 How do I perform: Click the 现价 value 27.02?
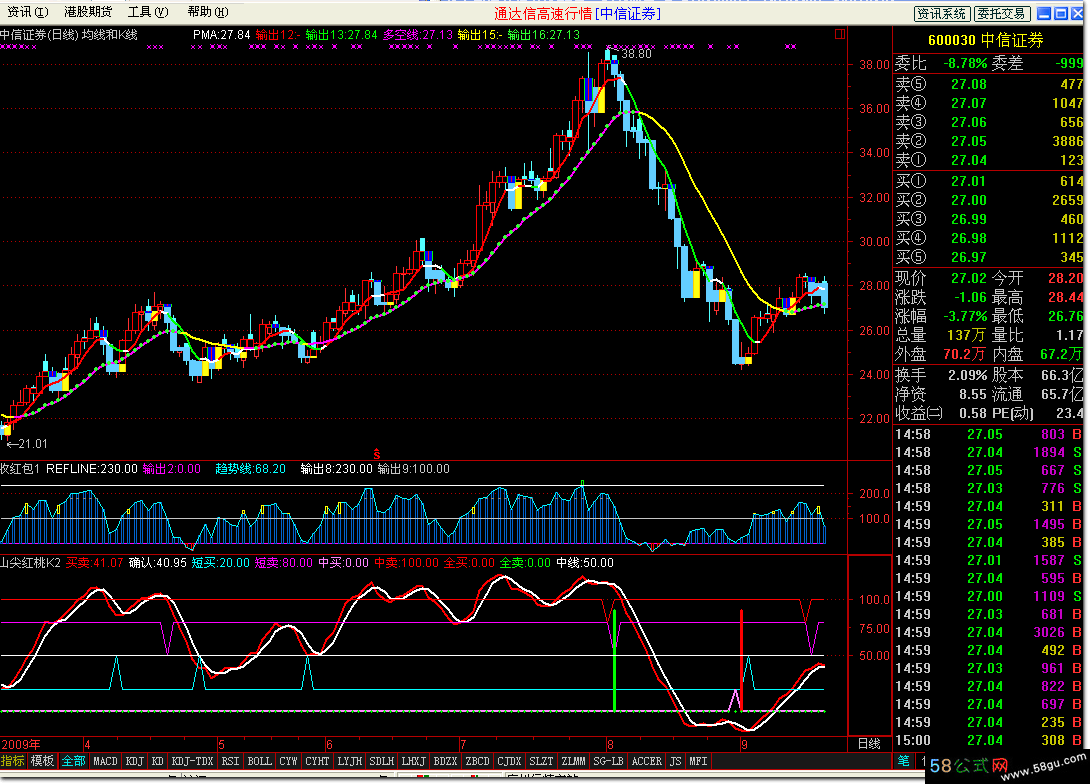[969, 278]
